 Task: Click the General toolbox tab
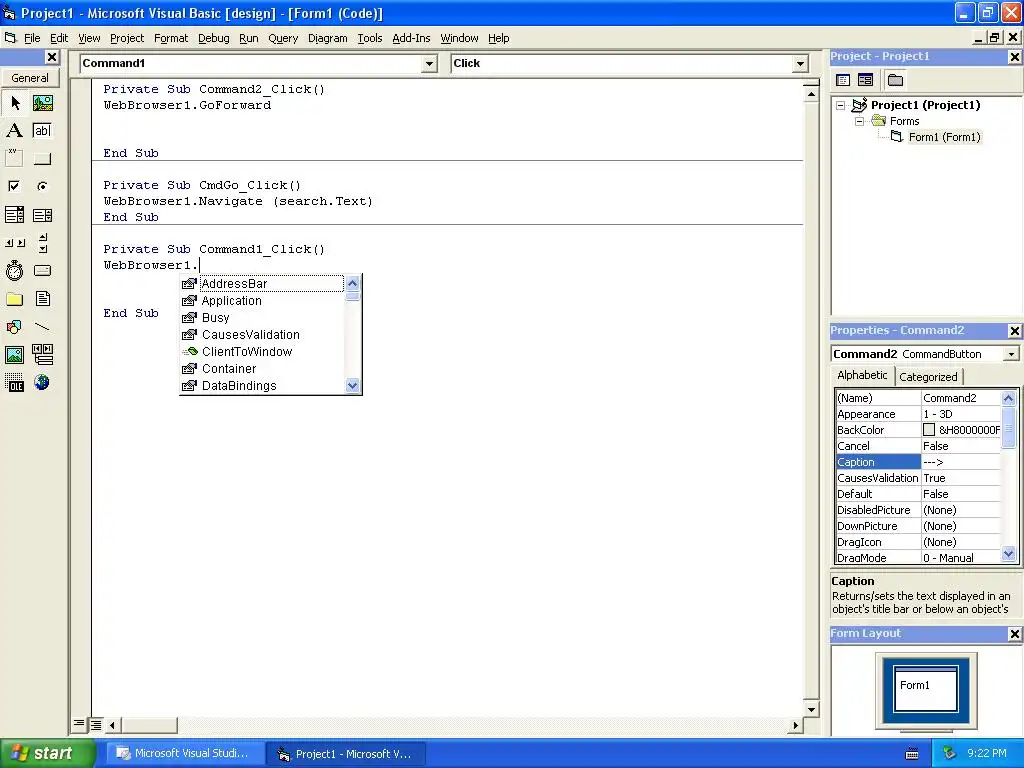[30, 78]
